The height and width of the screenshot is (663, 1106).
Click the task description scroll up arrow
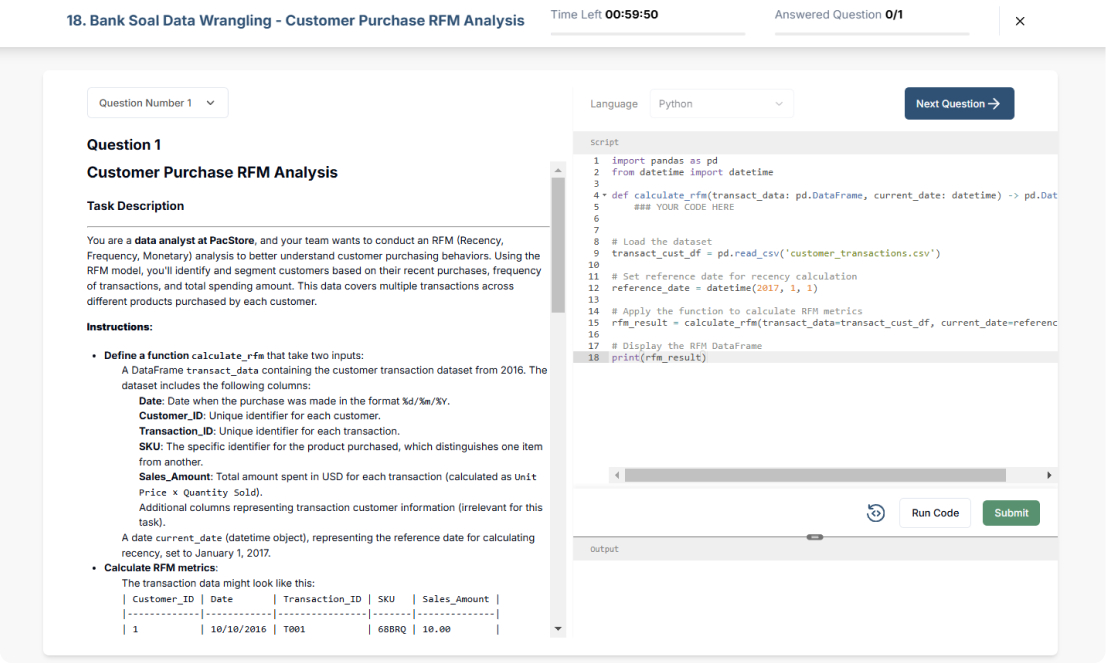tap(558, 170)
